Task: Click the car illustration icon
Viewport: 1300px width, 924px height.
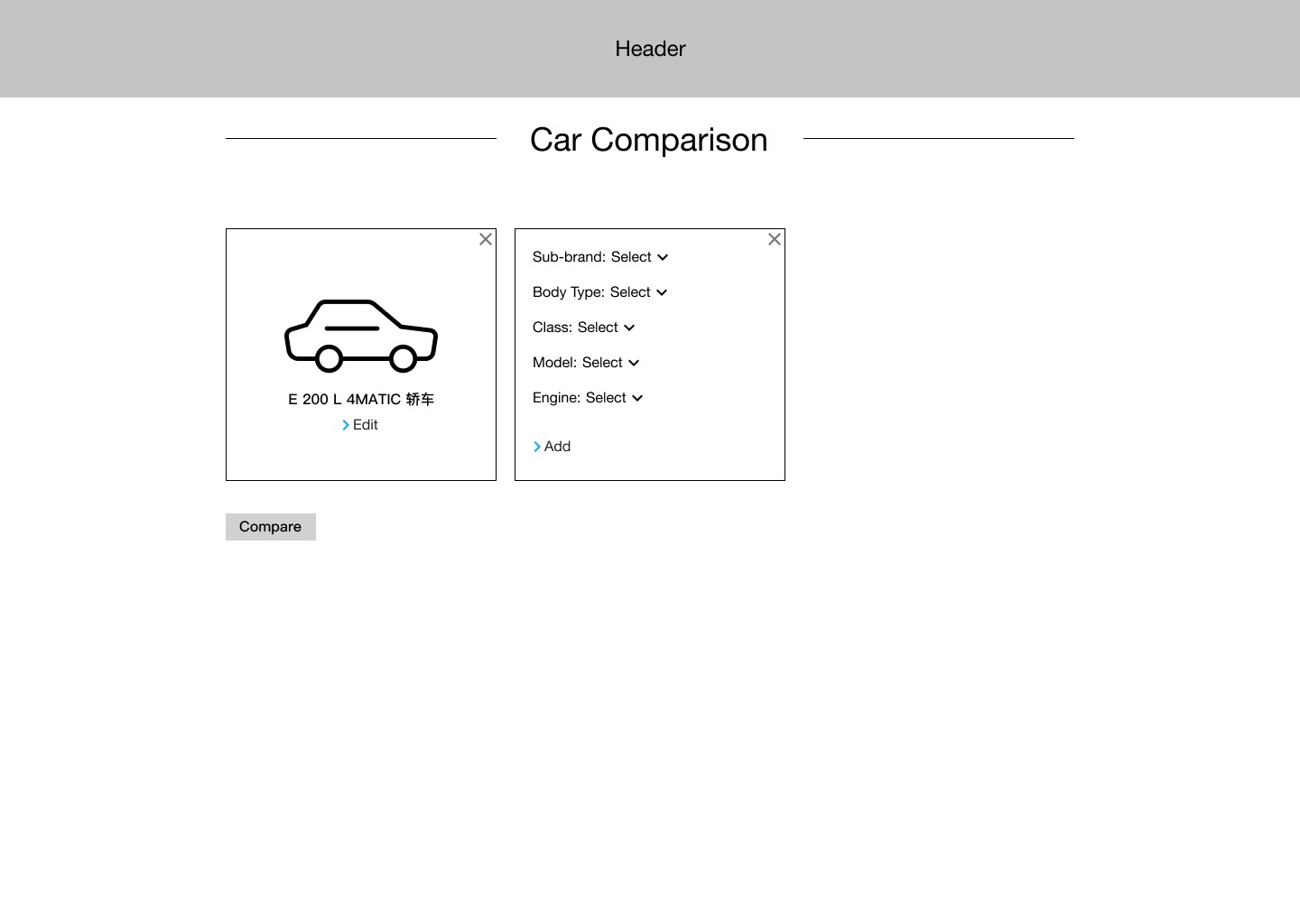Action: pyautogui.click(x=361, y=336)
